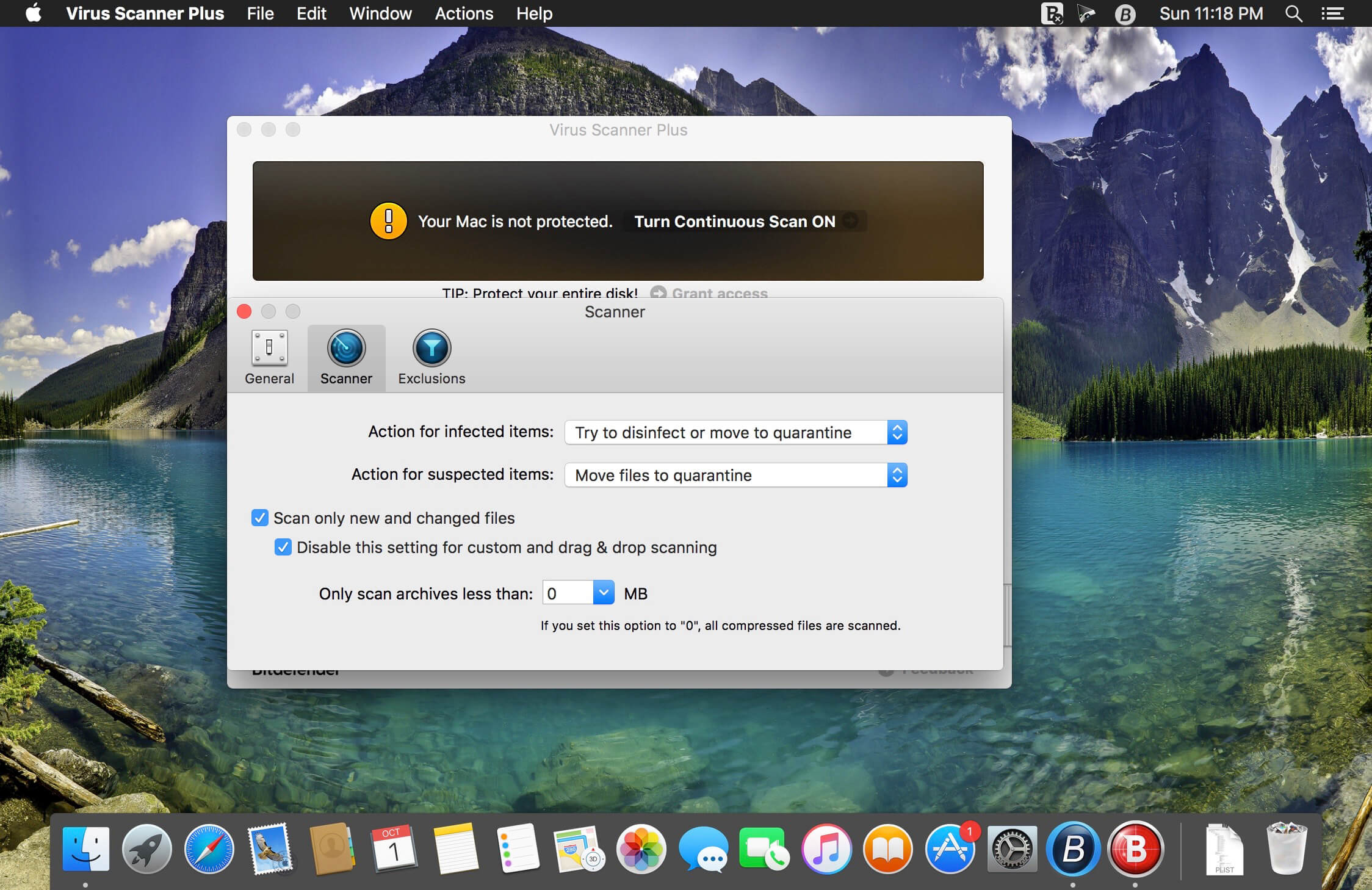Open the red Bitdefender app in Dock
The image size is (1372, 890).
click(x=1135, y=848)
